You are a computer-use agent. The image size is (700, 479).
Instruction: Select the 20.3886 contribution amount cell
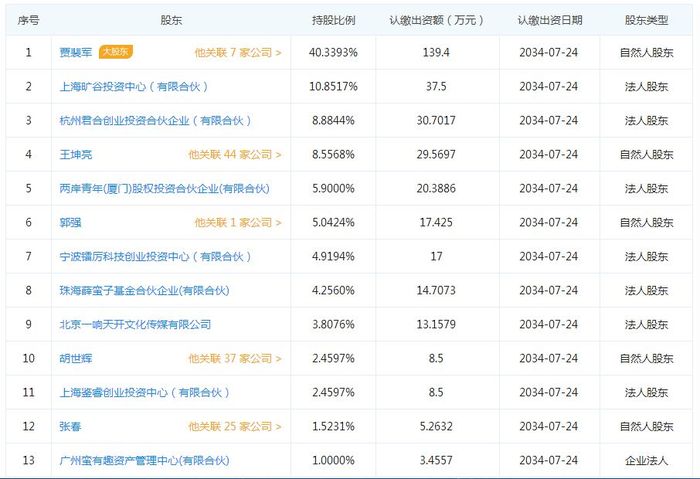tap(436, 188)
